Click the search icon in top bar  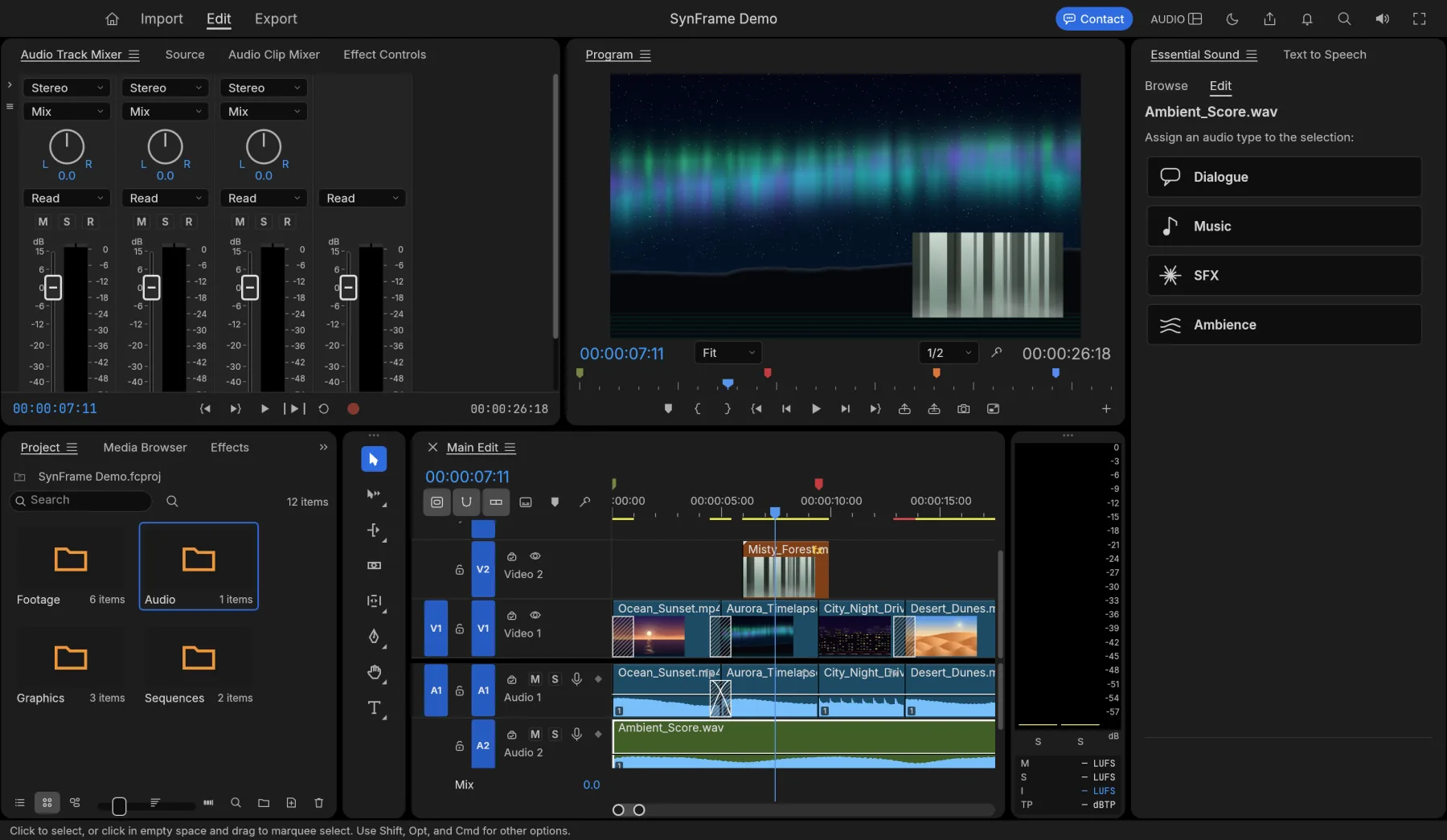1344,18
